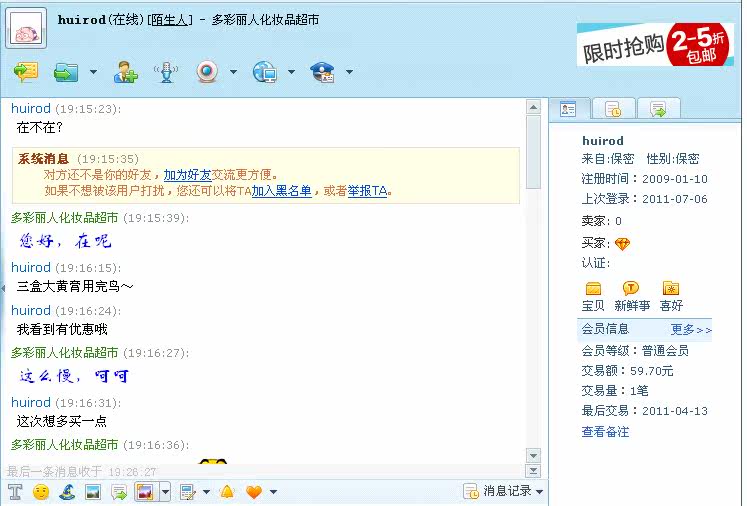The width and height of the screenshot is (747, 506).
Task: Click chat scrollbar up arrow
Action: pyautogui.click(x=533, y=107)
